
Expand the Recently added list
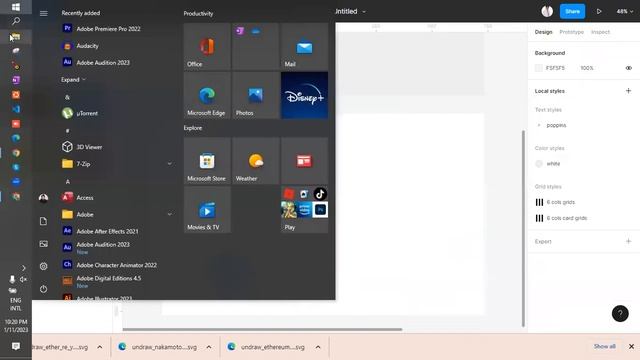click(x=73, y=80)
